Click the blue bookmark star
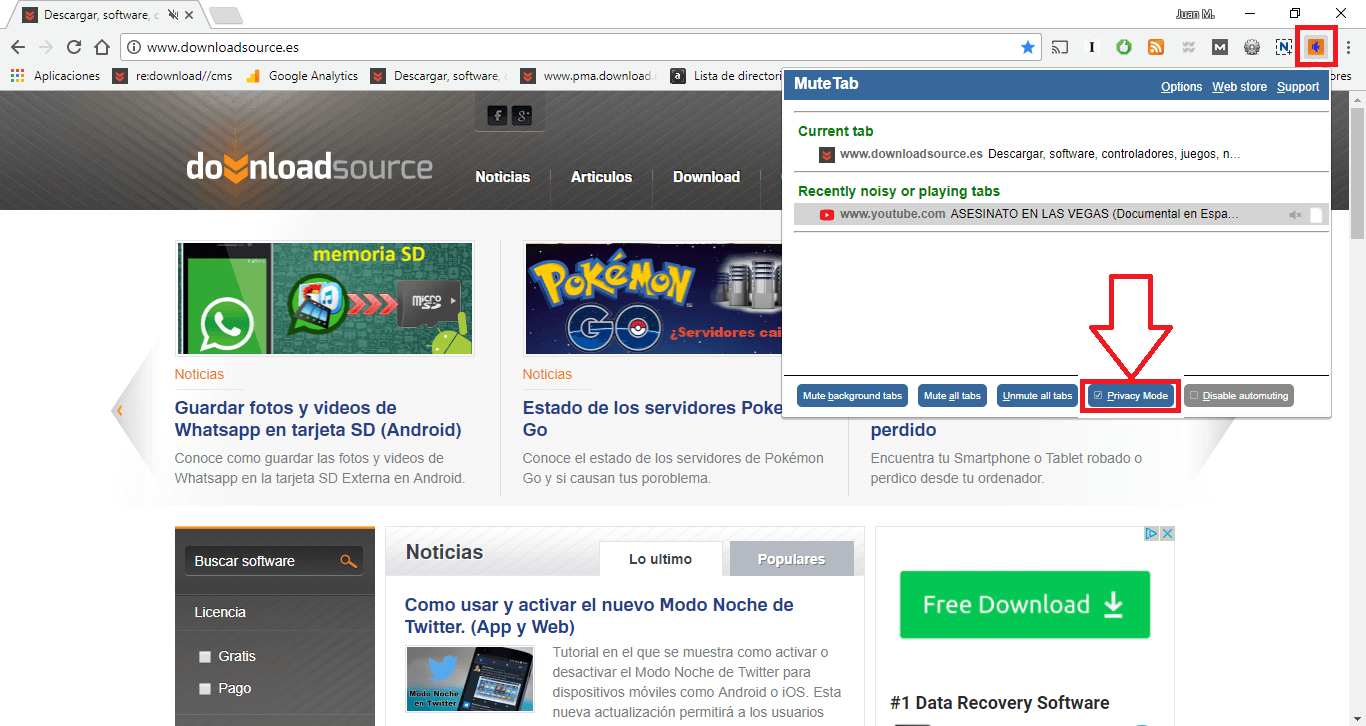The width and height of the screenshot is (1366, 726). [x=1027, y=47]
